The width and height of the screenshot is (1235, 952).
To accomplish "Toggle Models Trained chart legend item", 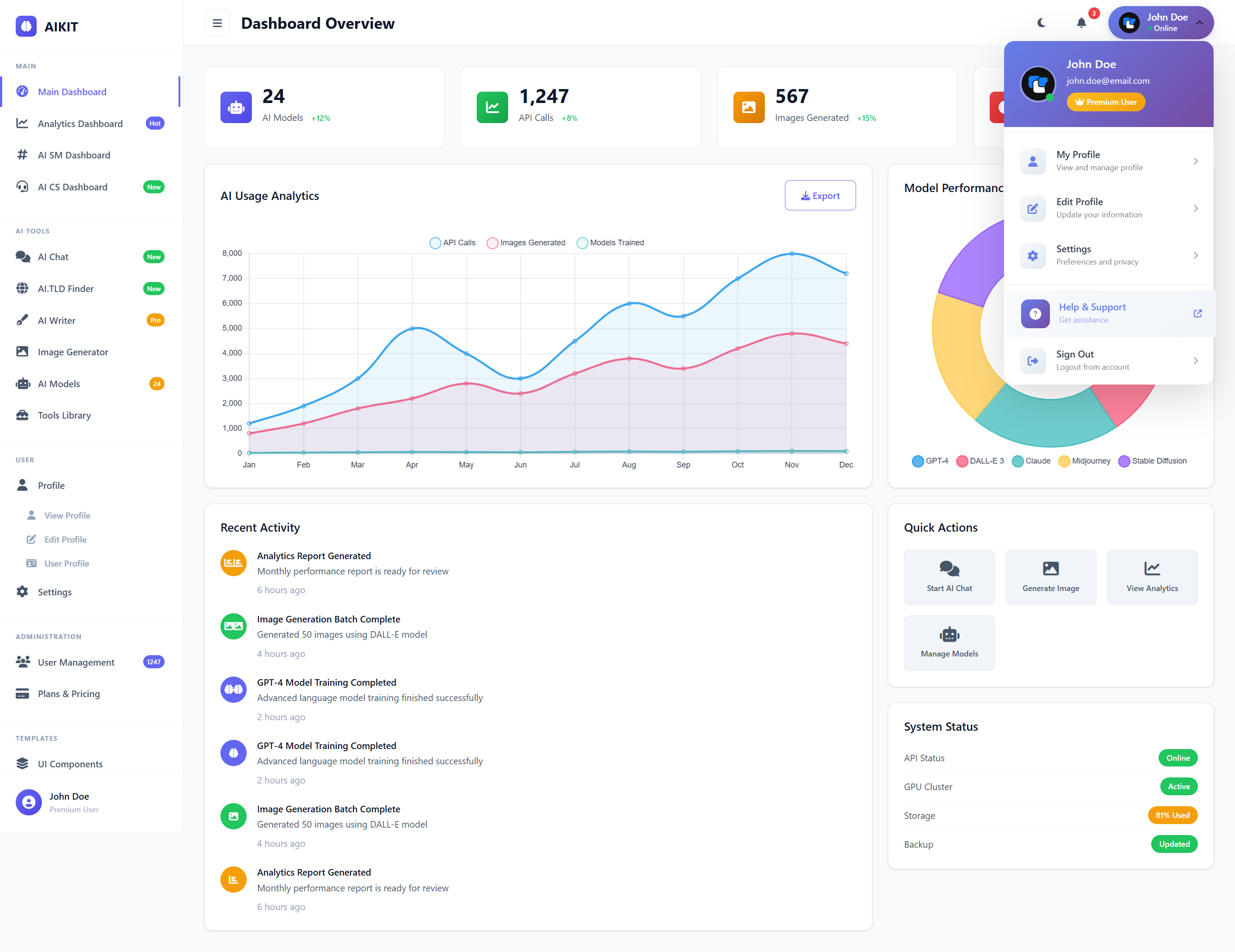I will [x=610, y=243].
